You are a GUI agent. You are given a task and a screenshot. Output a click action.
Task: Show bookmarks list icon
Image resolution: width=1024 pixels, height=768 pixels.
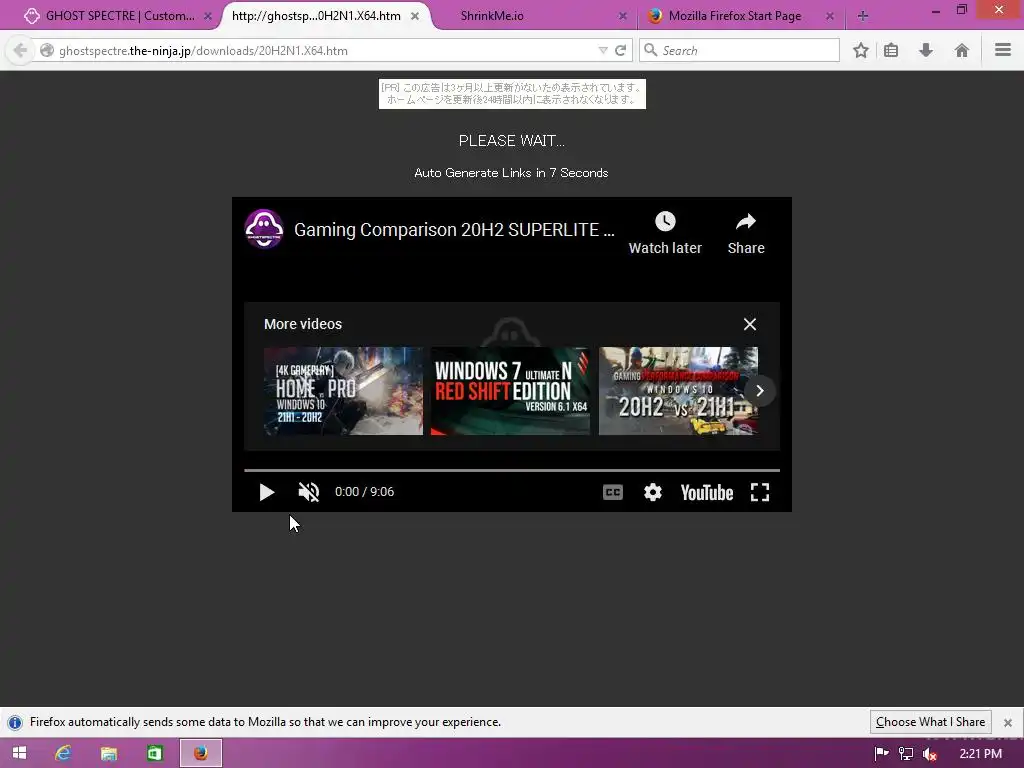click(891, 50)
